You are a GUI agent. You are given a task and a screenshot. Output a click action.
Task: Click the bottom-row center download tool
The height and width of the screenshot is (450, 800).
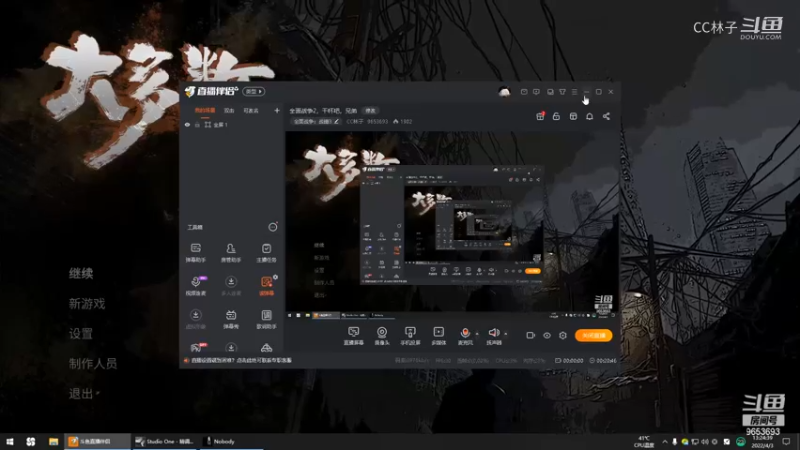point(231,347)
